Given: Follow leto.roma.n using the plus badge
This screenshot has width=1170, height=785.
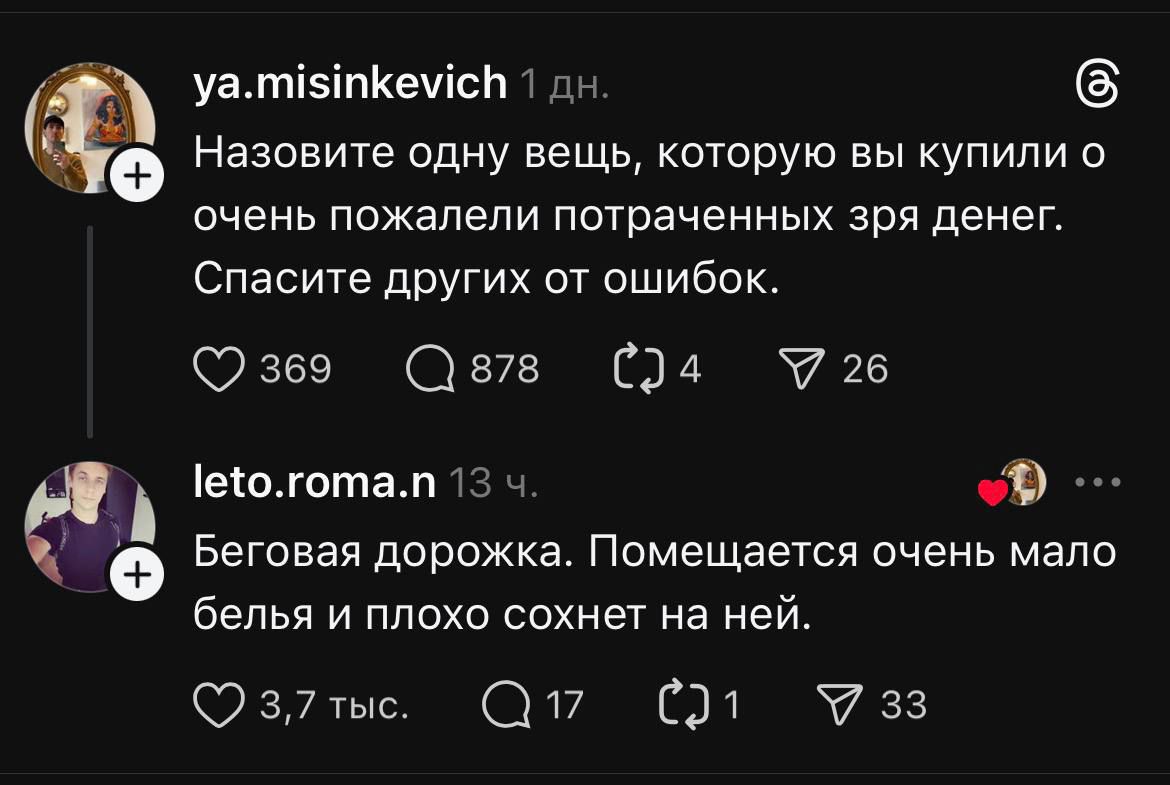Looking at the screenshot, I should pos(139,573).
